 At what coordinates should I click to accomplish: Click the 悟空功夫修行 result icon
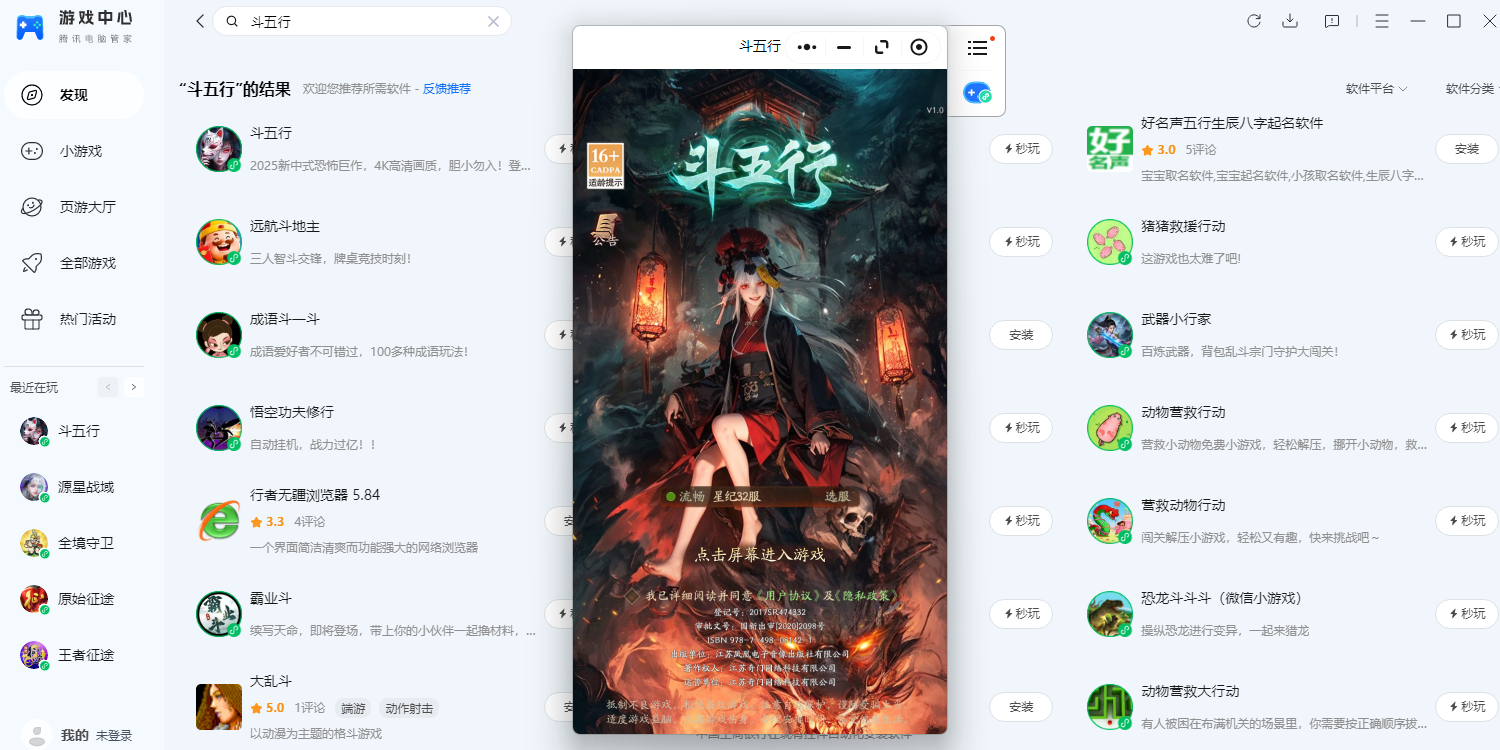(219, 428)
